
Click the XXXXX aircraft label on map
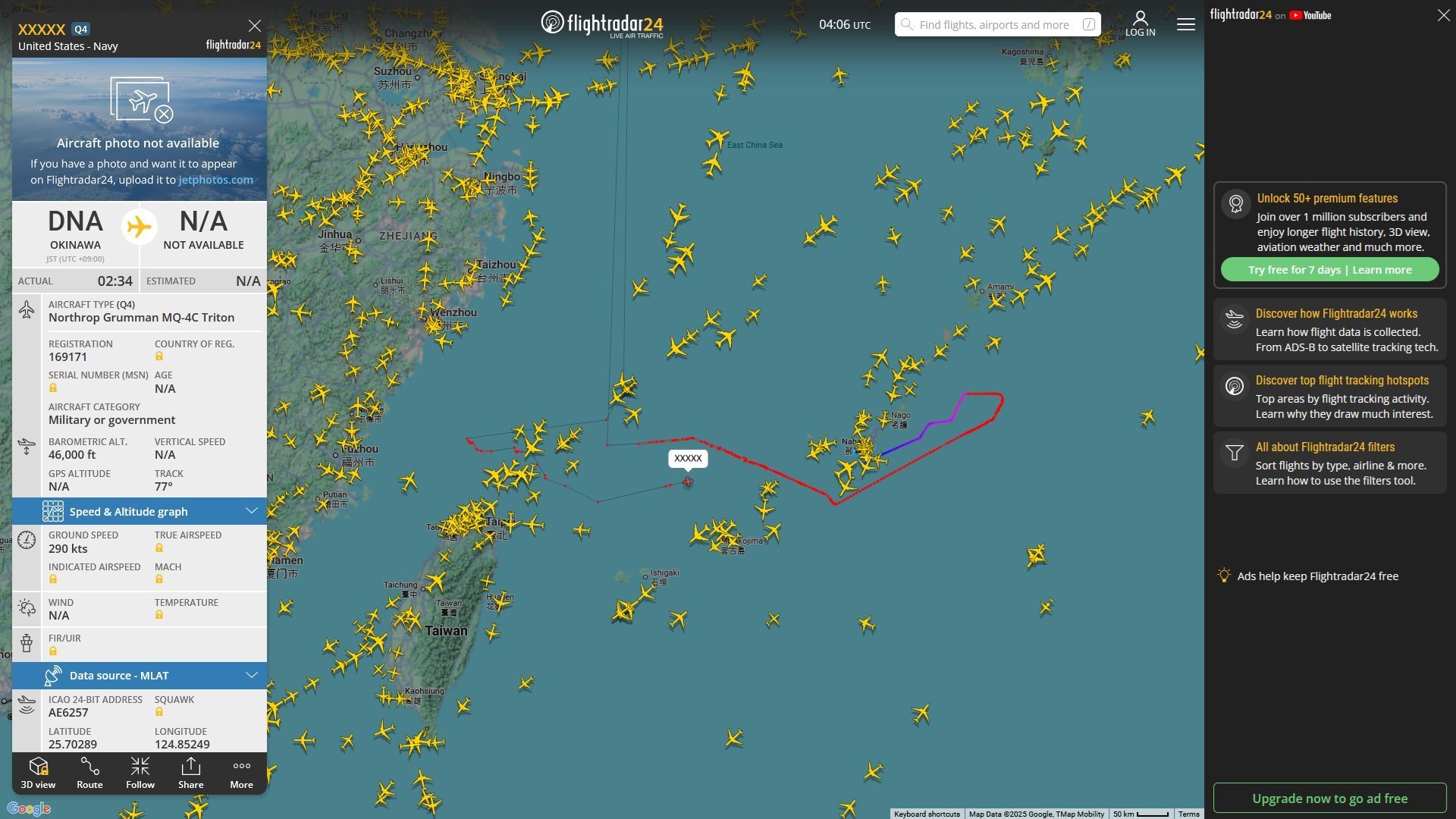[688, 458]
